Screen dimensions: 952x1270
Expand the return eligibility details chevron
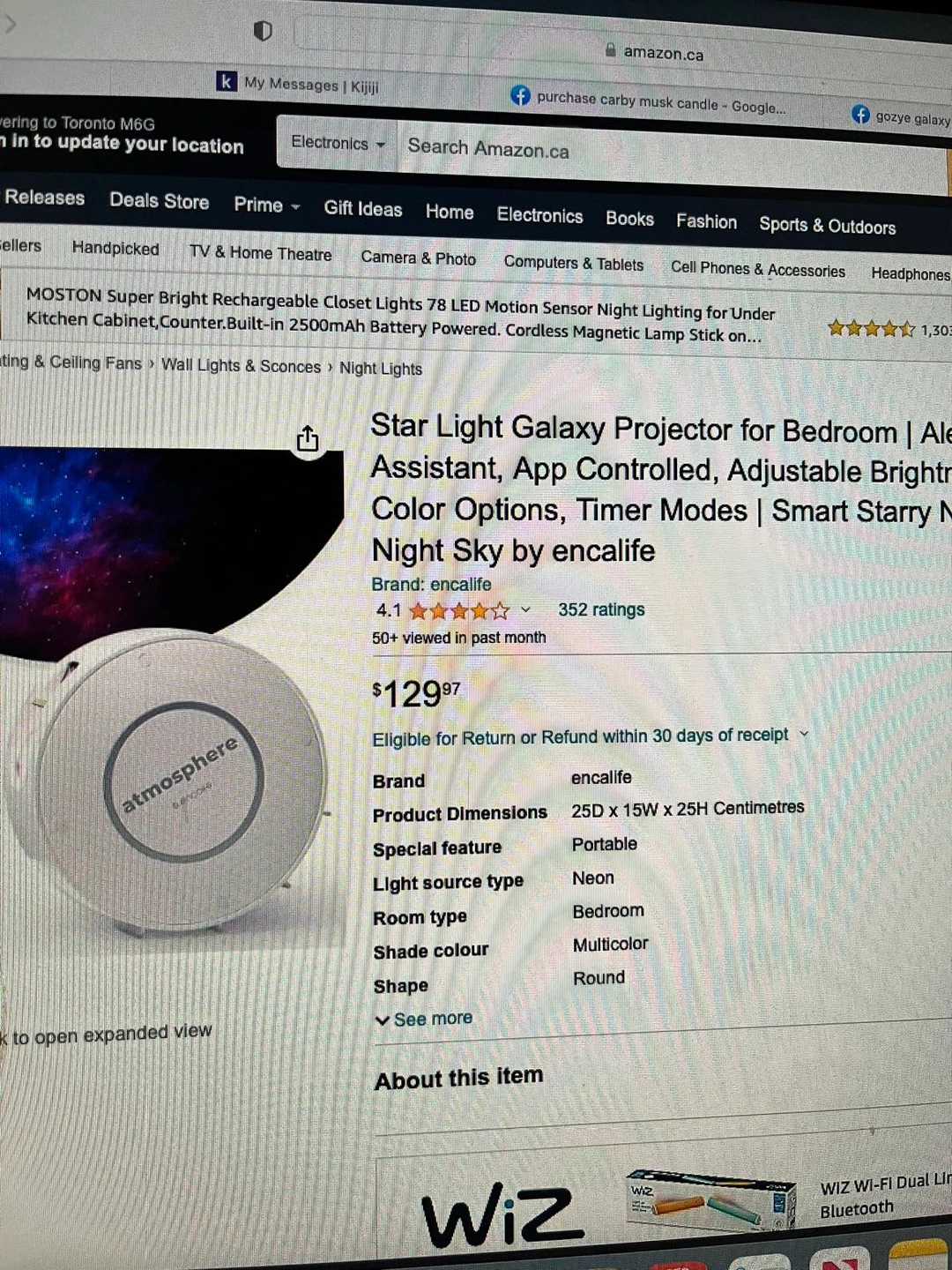804,734
